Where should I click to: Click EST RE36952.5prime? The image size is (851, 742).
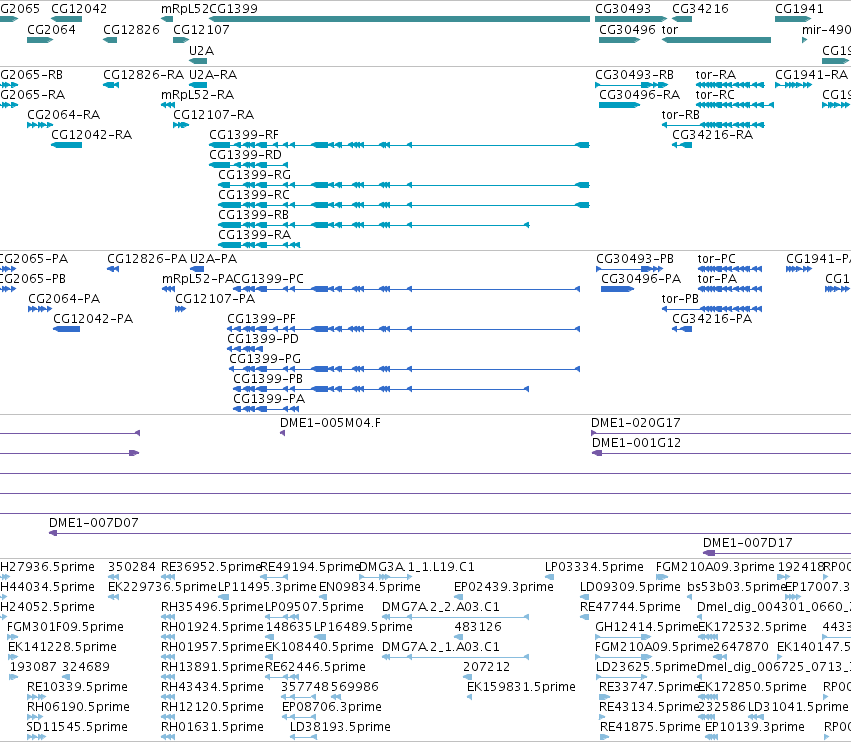click(x=212, y=567)
